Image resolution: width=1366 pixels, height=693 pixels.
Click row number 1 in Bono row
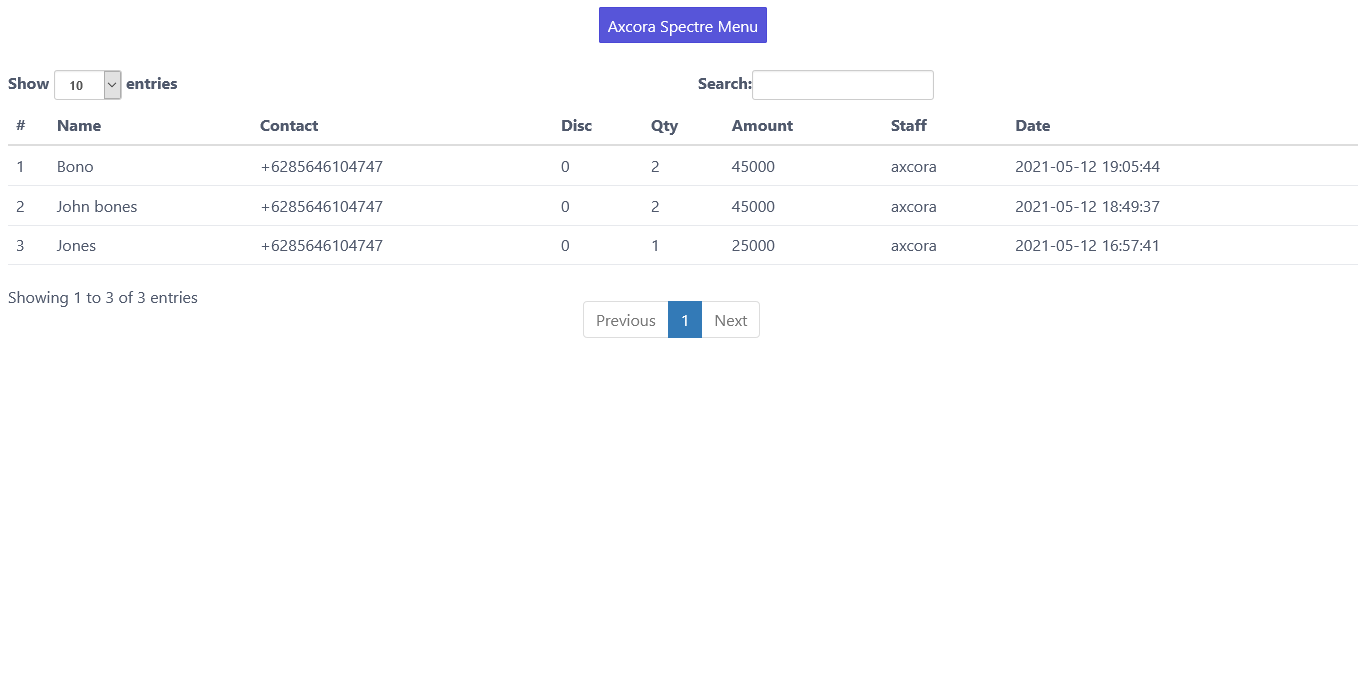pyautogui.click(x=20, y=167)
